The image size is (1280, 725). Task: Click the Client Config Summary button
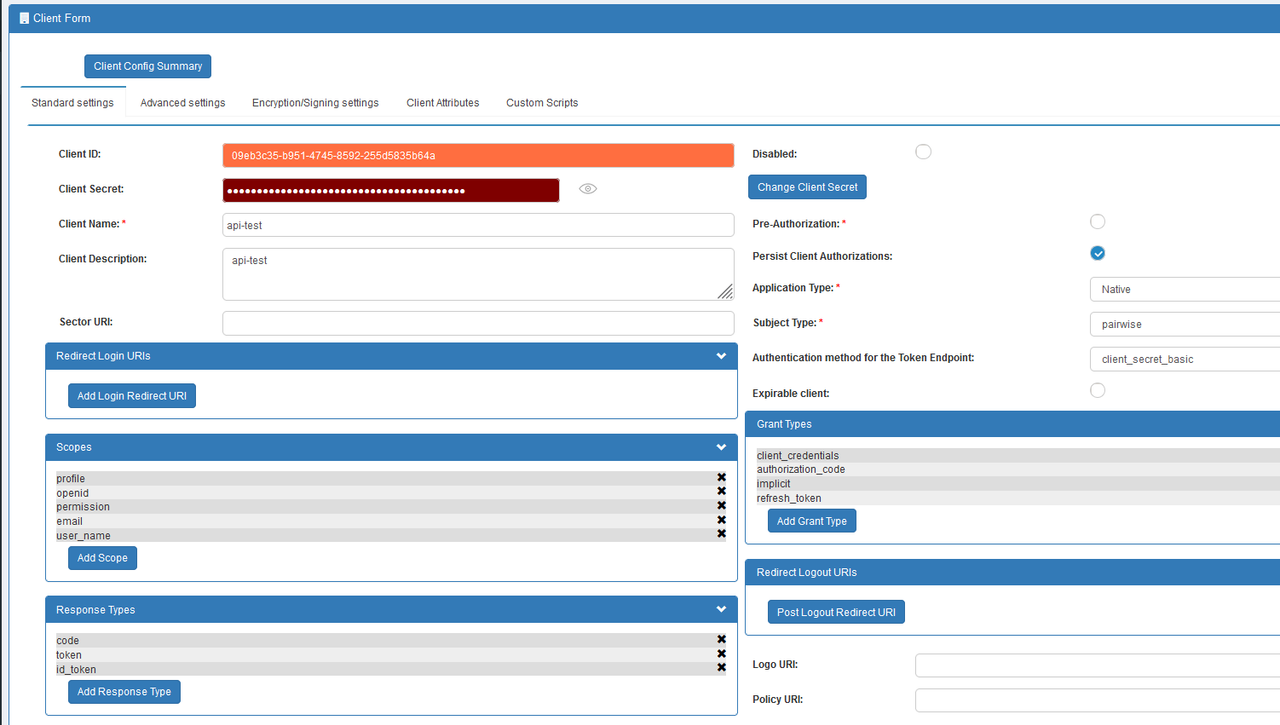coord(148,66)
